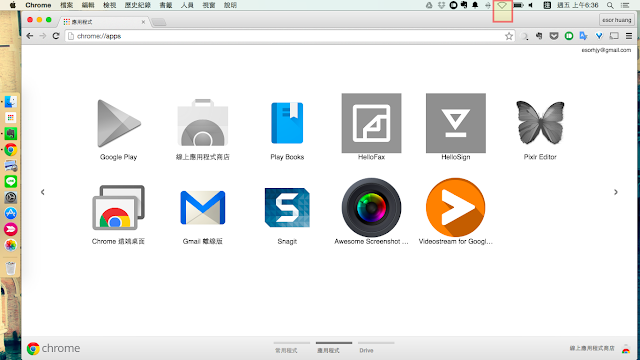Open the HelloSign app
This screenshot has width=640, height=360.
click(x=456, y=123)
